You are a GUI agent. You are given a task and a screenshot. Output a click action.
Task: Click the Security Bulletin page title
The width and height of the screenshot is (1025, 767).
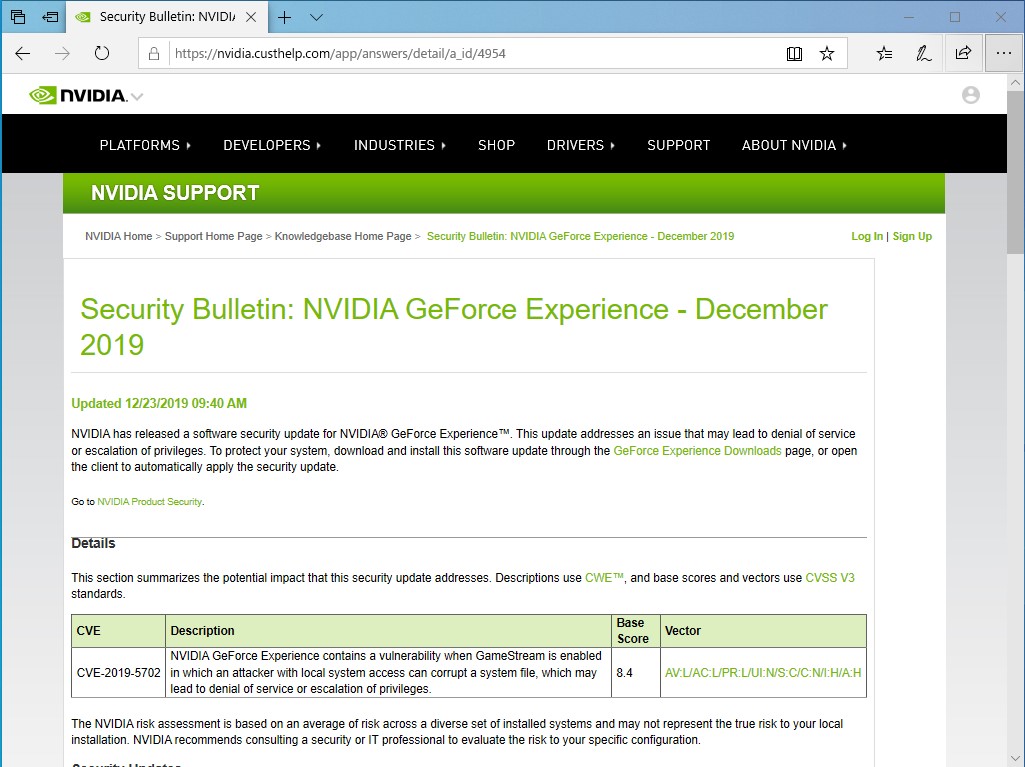454,327
